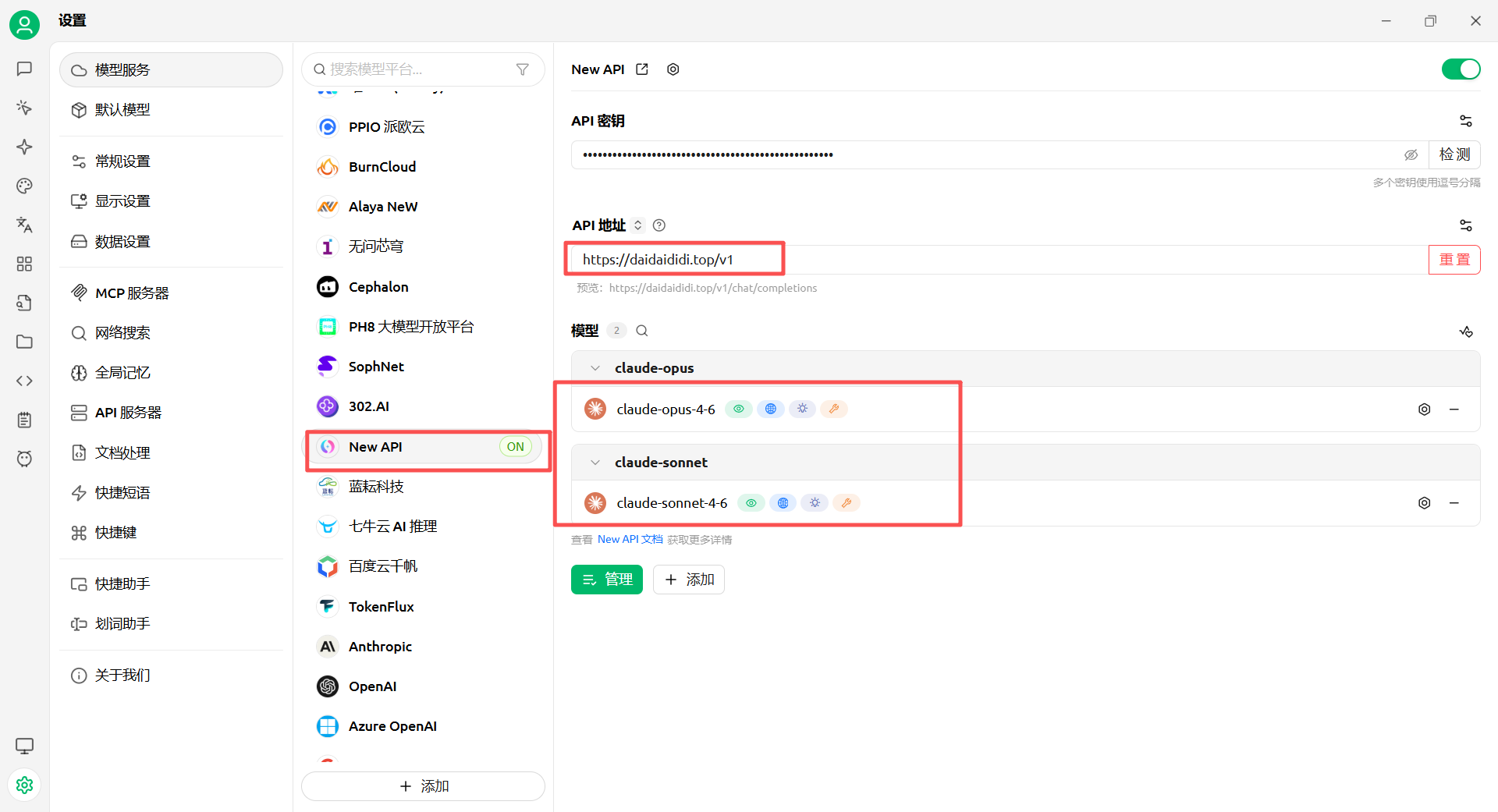Open the MCP 服务器 settings page
The image size is (1498, 812).
(x=171, y=293)
